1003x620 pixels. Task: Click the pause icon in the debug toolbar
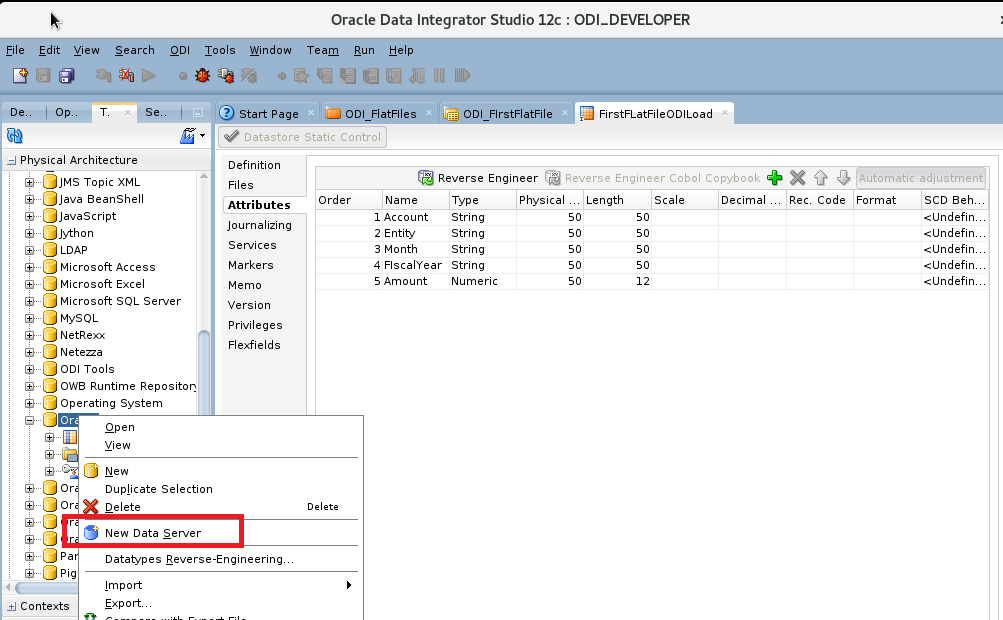click(437, 75)
